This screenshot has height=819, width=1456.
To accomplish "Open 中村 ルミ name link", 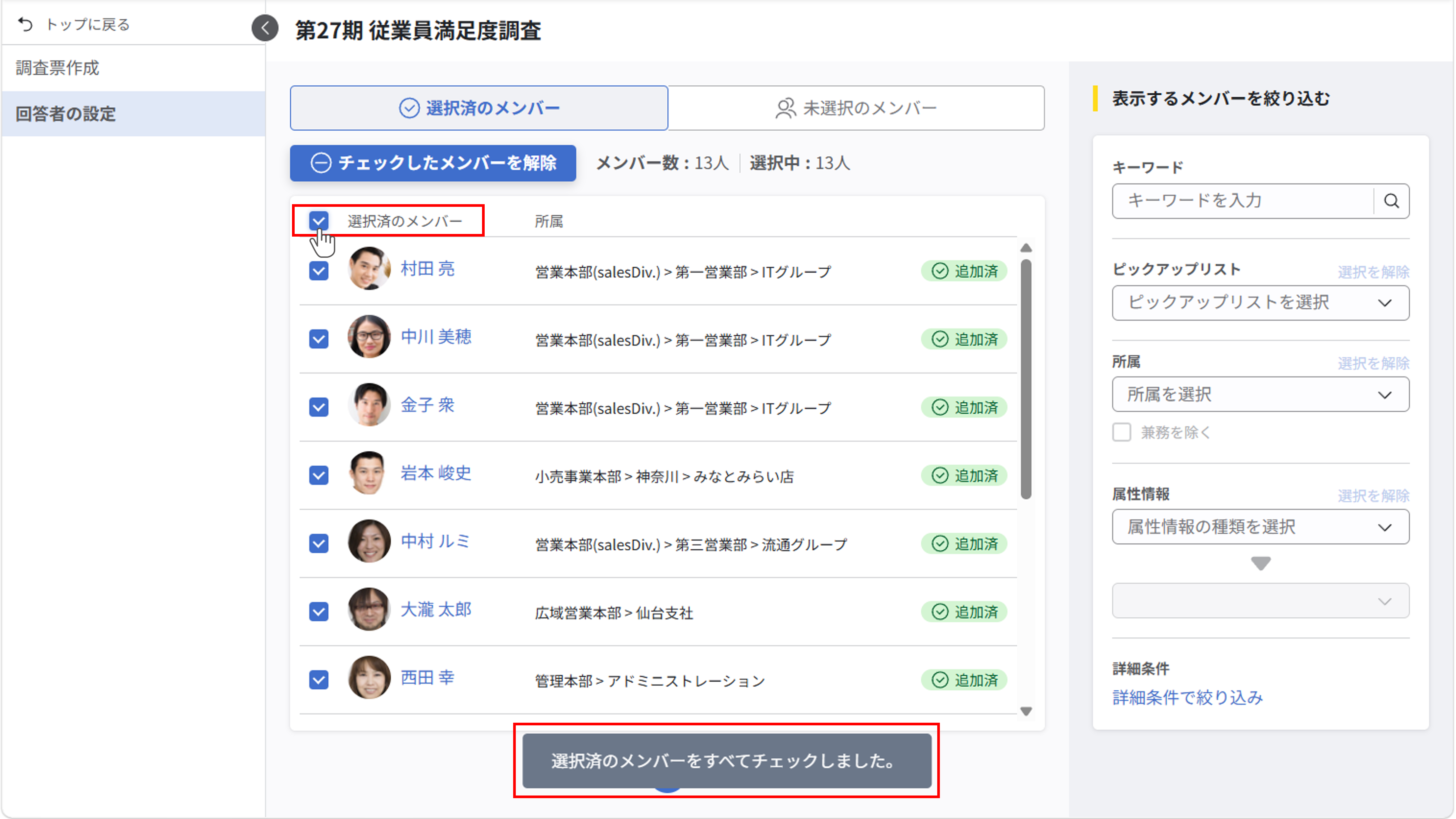I will click(435, 542).
